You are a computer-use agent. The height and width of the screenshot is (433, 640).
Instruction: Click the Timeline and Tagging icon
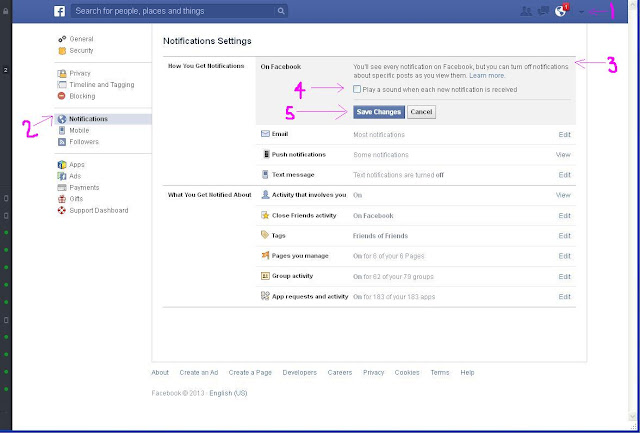click(62, 85)
